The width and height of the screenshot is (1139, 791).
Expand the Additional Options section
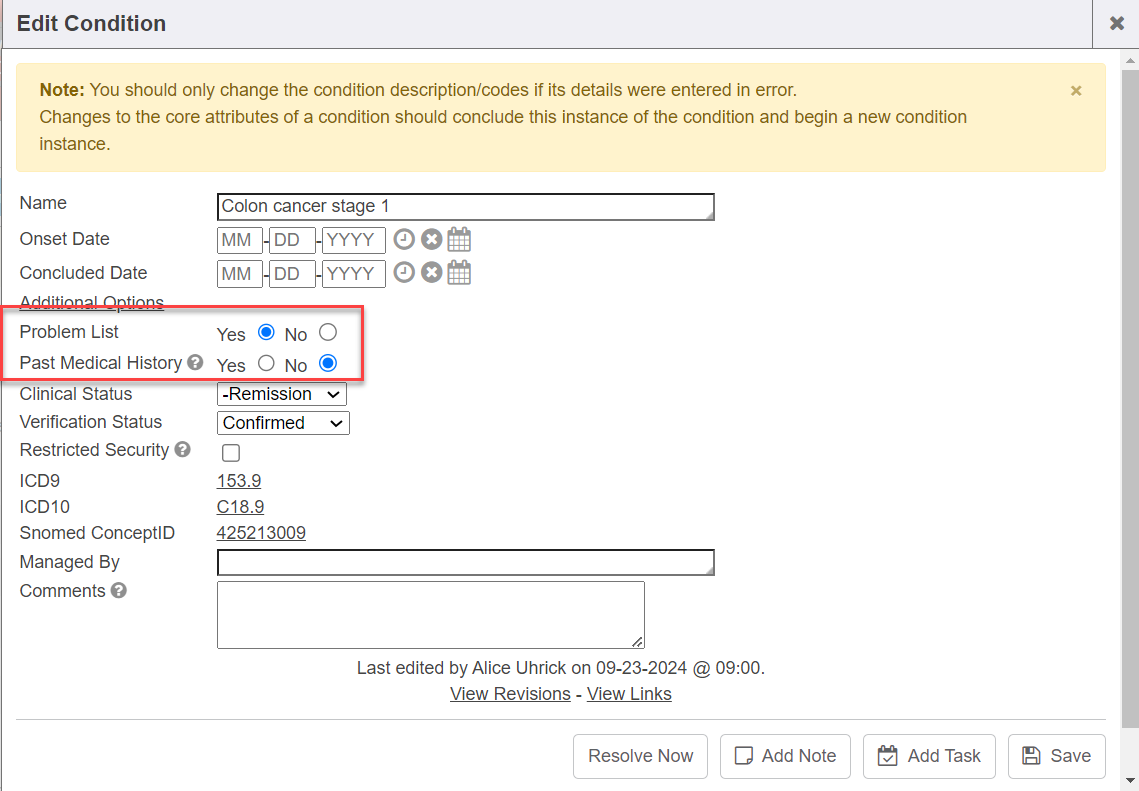[x=91, y=302]
